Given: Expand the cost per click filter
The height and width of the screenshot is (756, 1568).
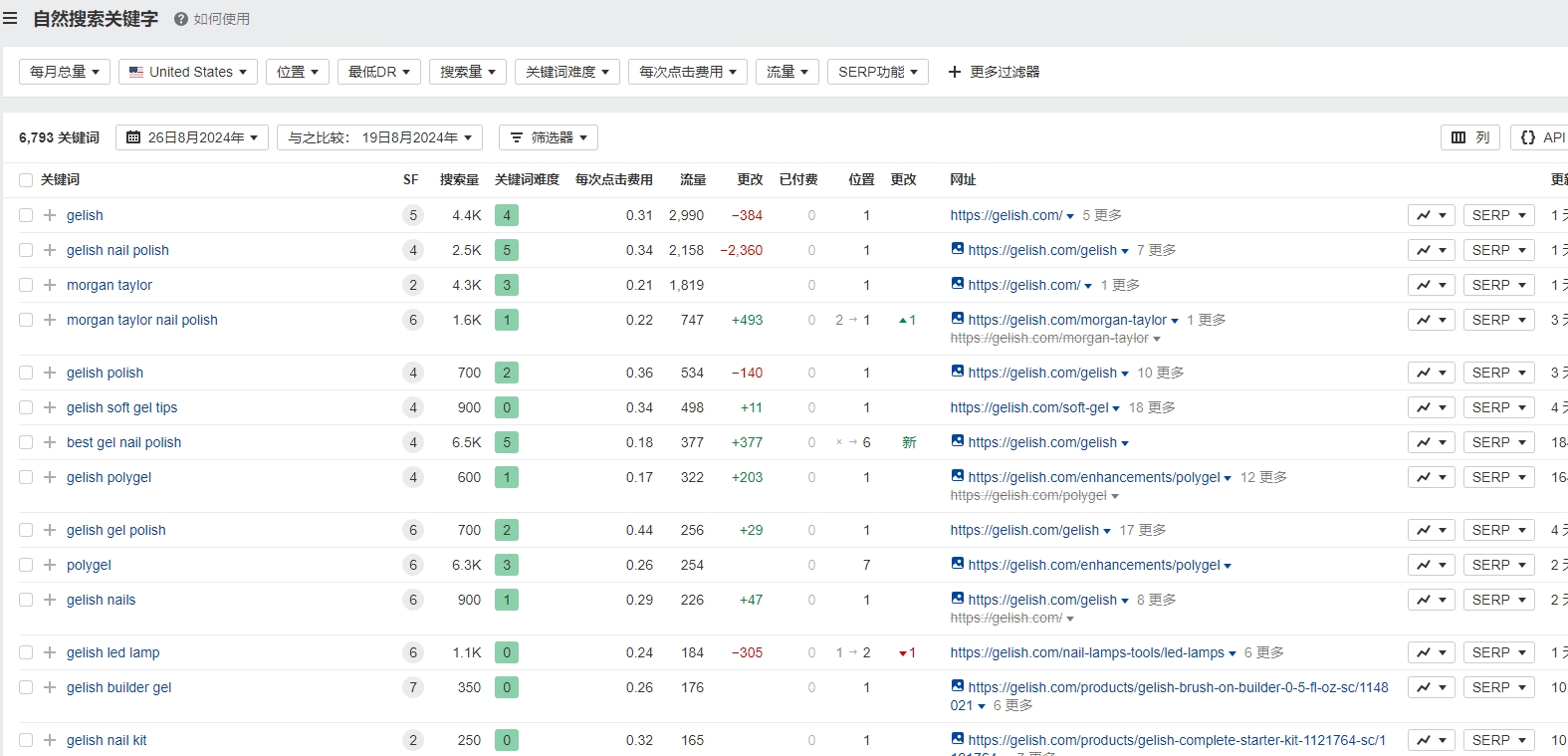Looking at the screenshot, I should (688, 72).
